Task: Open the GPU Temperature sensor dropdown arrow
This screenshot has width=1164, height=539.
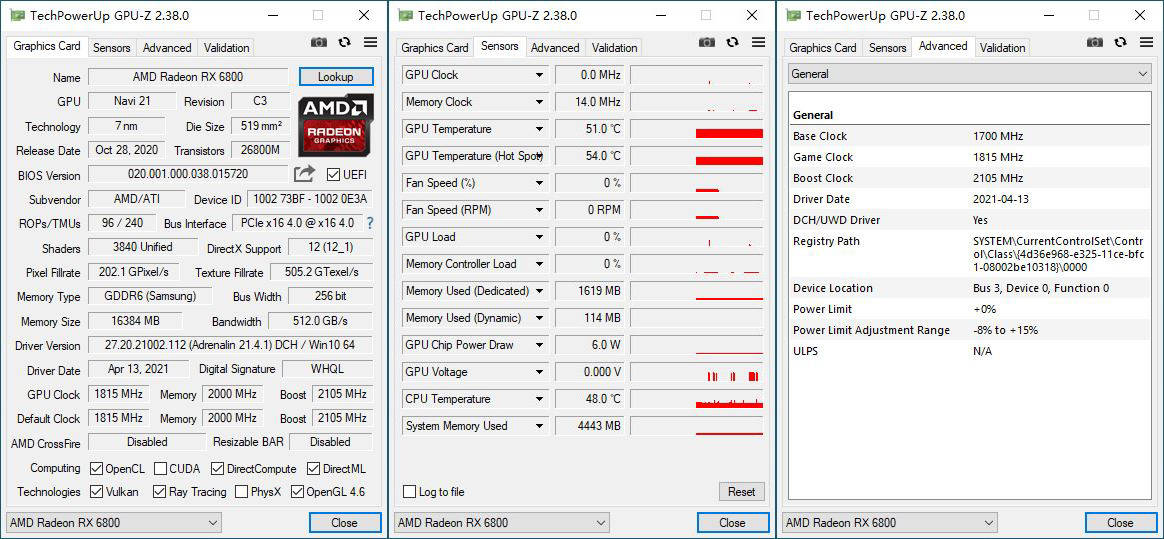Action: [x=540, y=129]
